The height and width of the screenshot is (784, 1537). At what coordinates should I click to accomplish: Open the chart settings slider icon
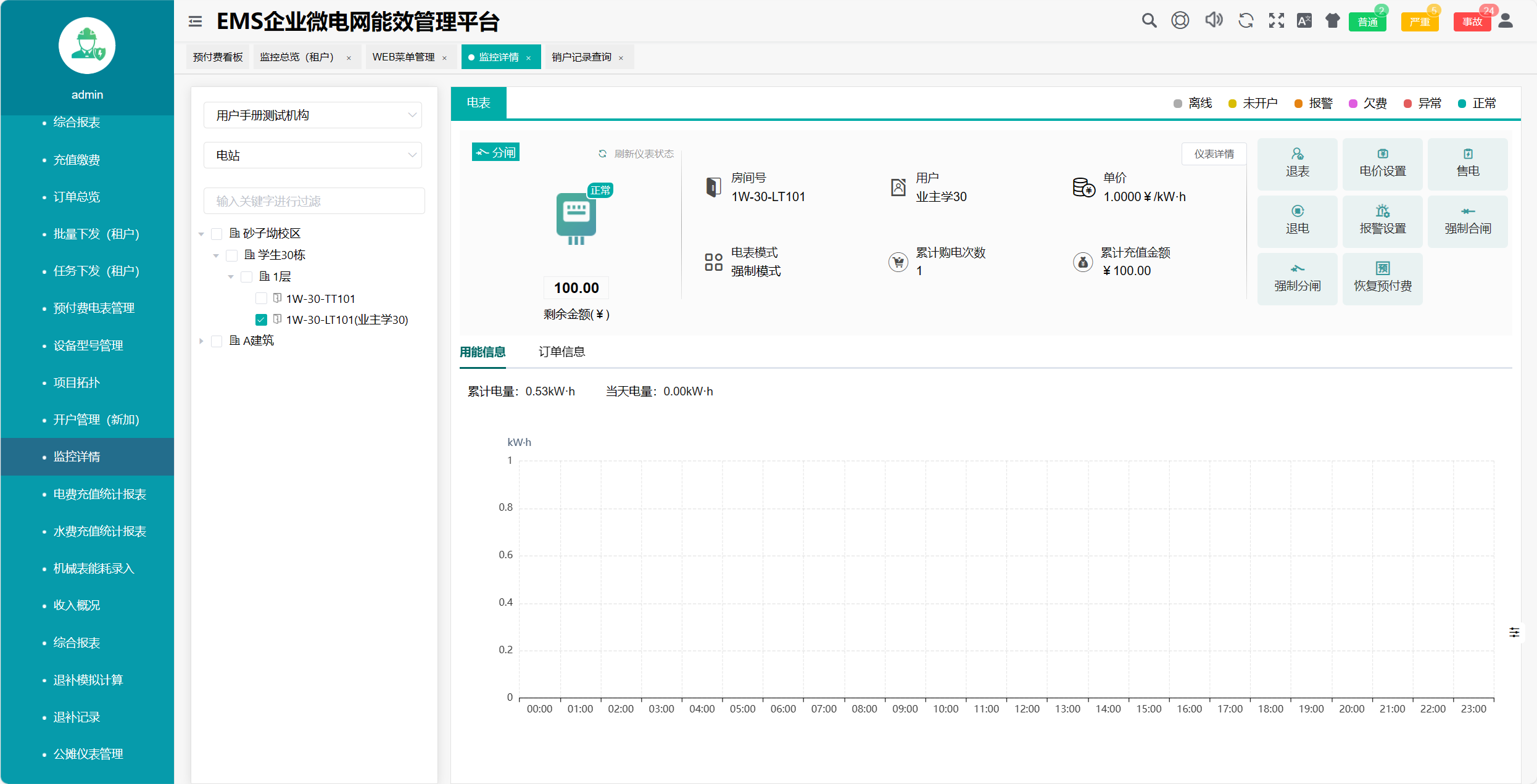coord(1514,632)
